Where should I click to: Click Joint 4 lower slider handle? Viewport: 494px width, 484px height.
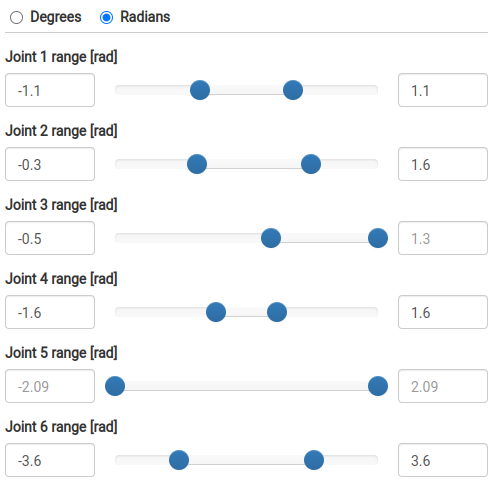216,312
